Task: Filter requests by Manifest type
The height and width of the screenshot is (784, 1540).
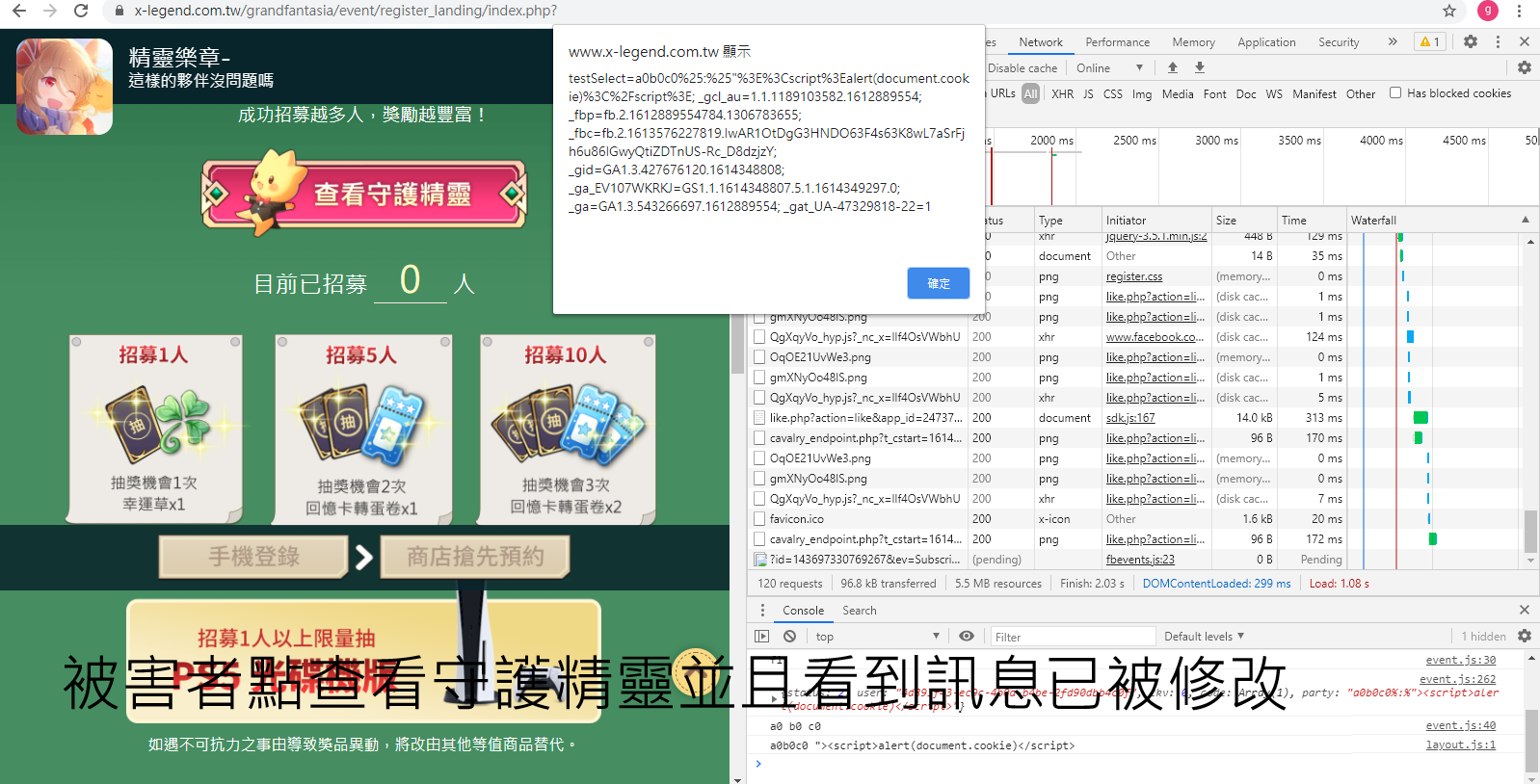Action: pos(1314,93)
